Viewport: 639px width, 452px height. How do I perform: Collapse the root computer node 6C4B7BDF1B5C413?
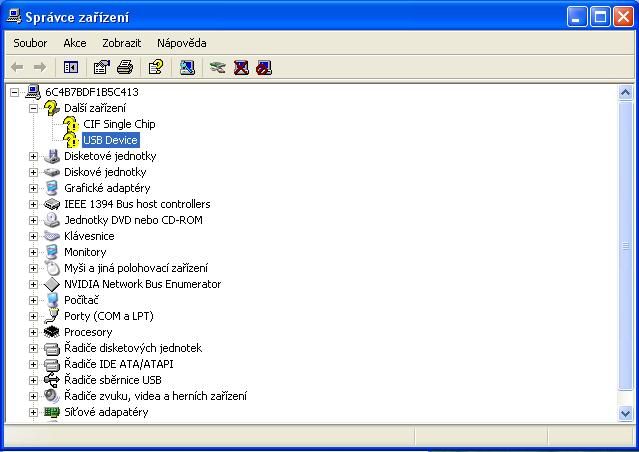tap(14, 92)
